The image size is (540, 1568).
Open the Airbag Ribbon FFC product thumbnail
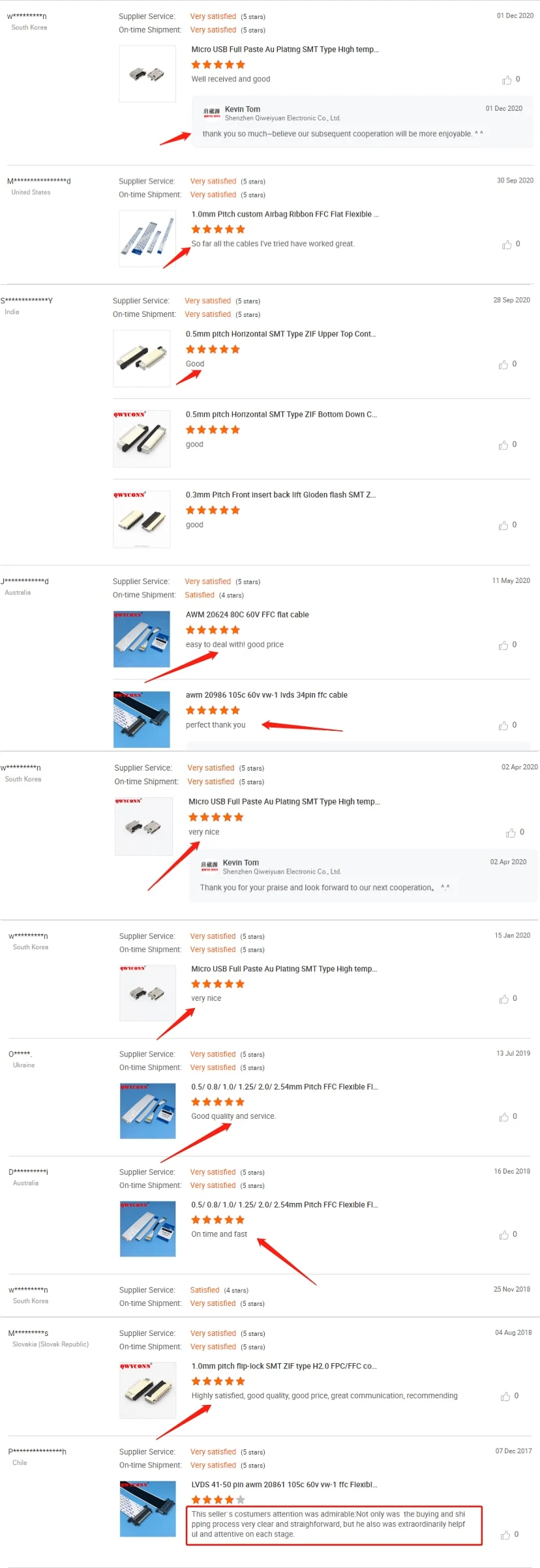click(x=147, y=239)
